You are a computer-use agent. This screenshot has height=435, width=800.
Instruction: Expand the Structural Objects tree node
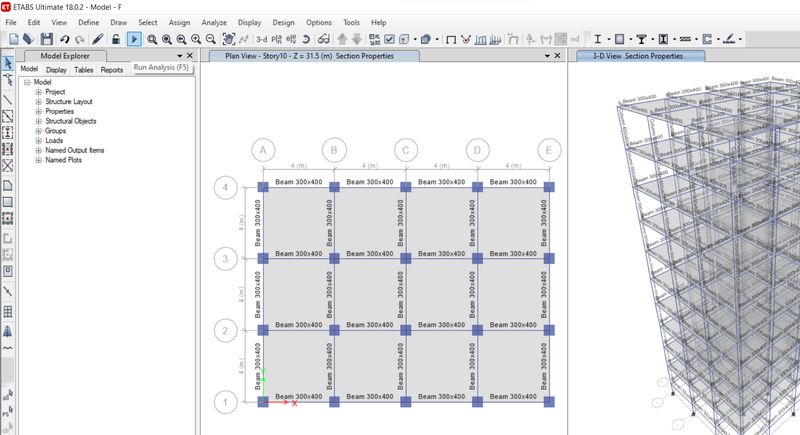coord(38,121)
